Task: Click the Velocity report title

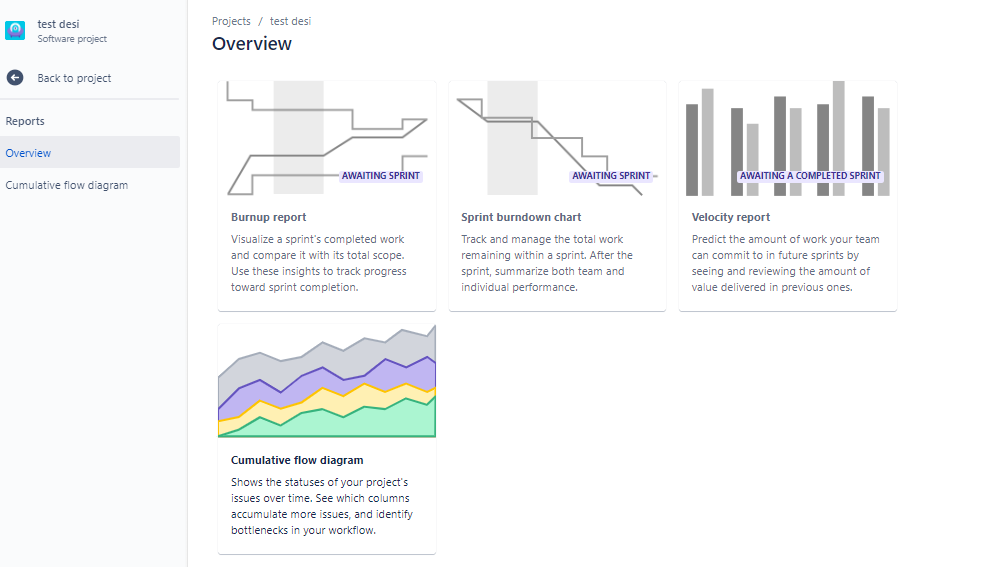Action: (x=730, y=217)
